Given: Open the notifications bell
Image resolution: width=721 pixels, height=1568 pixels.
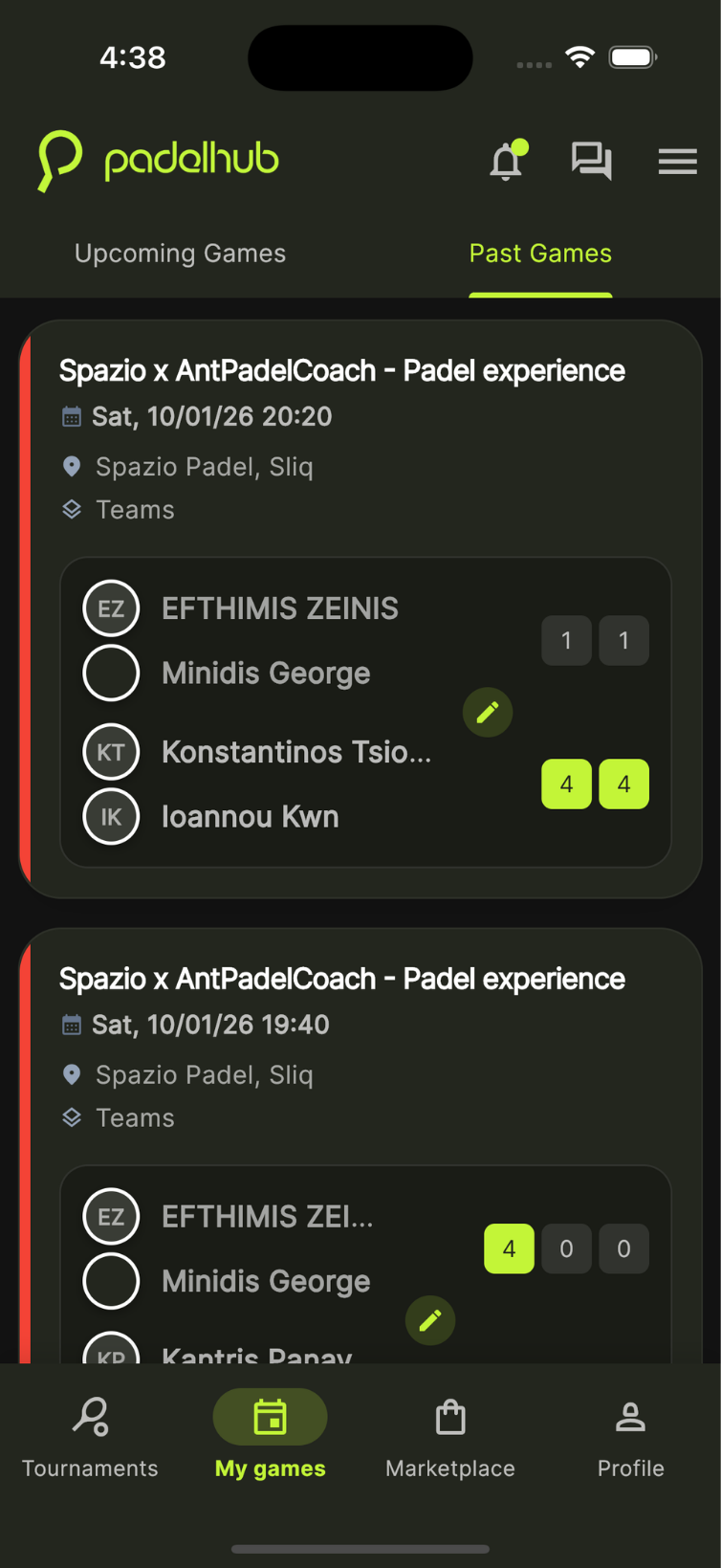Looking at the screenshot, I should (507, 162).
